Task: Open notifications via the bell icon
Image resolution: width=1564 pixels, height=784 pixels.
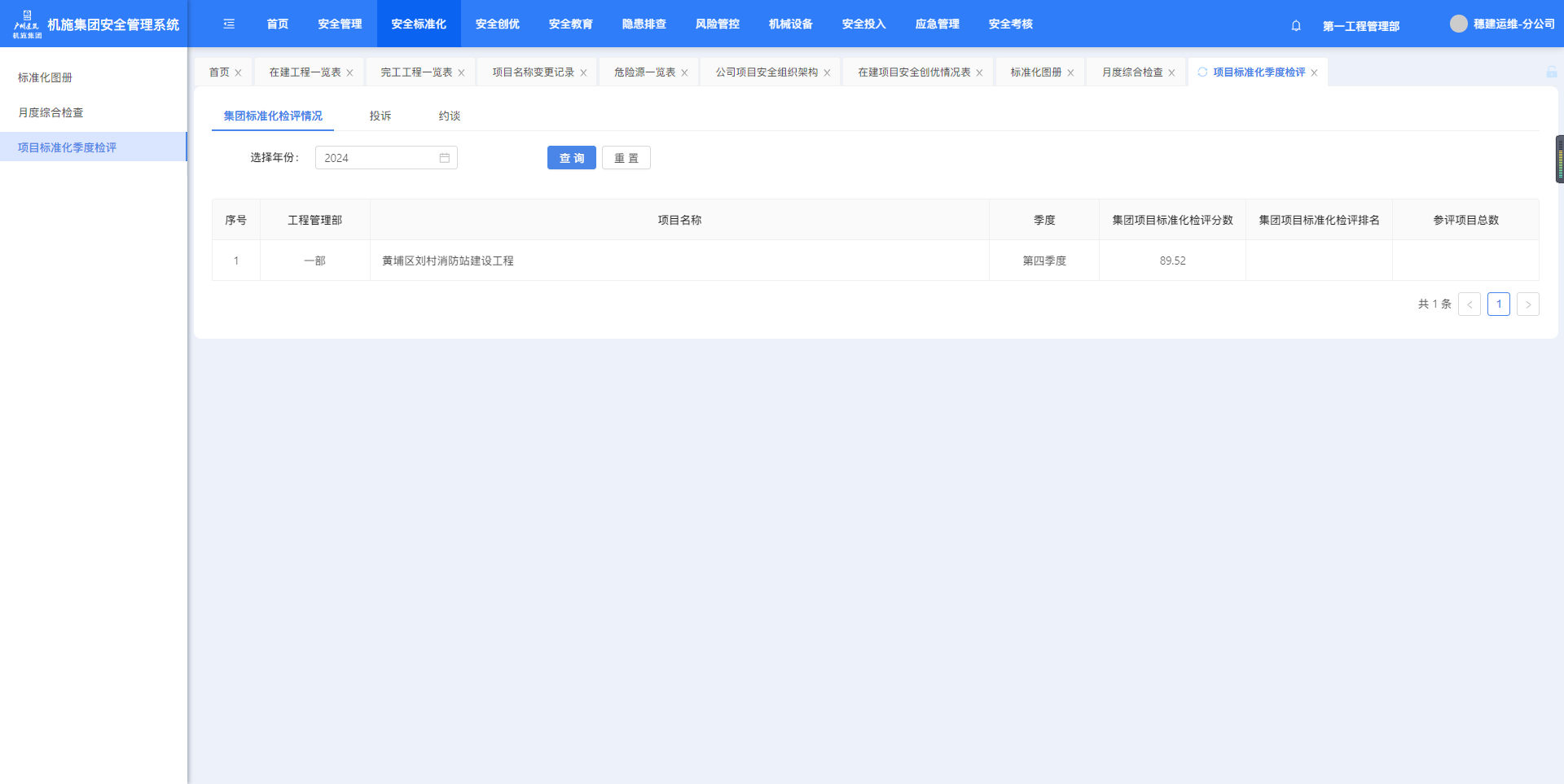Action: (1296, 26)
